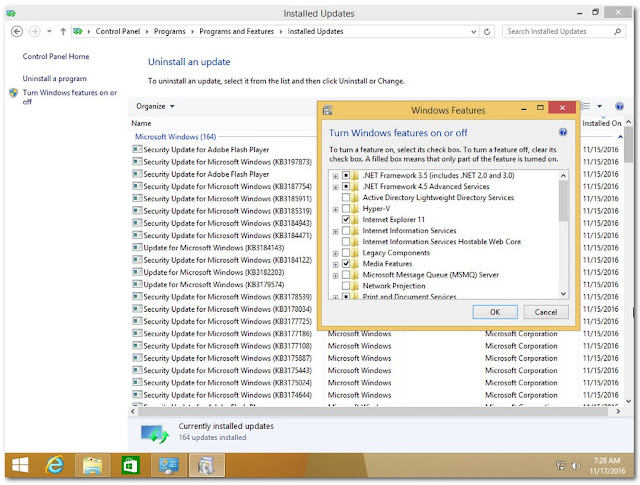Screen dimensions: 640x485
Task: Change view icon in Installed Updates toolbar
Action: 586,106
